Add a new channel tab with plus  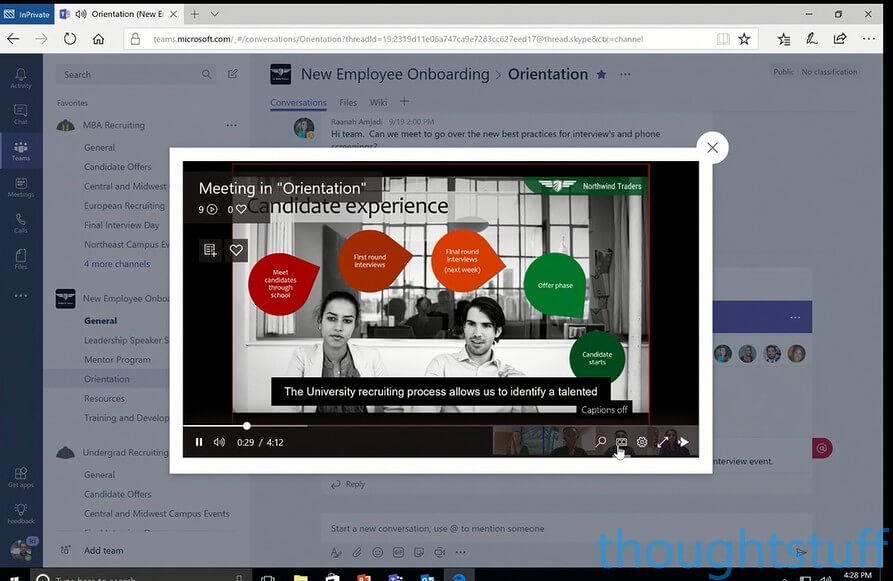pyautogui.click(x=404, y=102)
